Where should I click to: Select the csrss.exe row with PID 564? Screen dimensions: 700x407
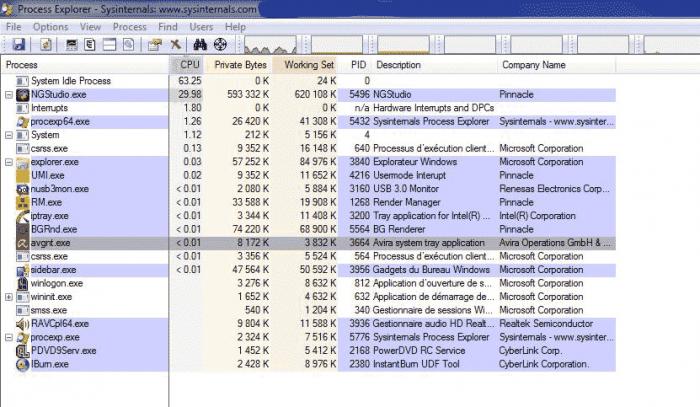[308, 256]
